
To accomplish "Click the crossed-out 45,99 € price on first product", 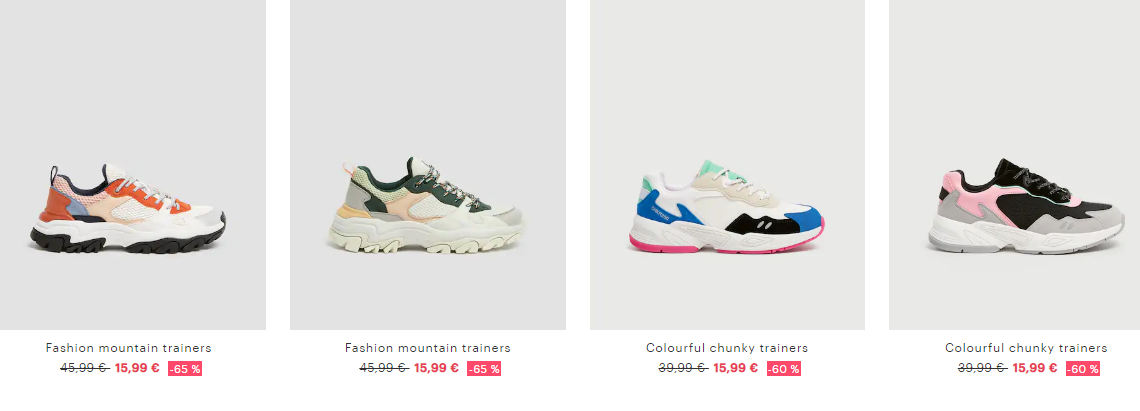I will pos(84,368).
